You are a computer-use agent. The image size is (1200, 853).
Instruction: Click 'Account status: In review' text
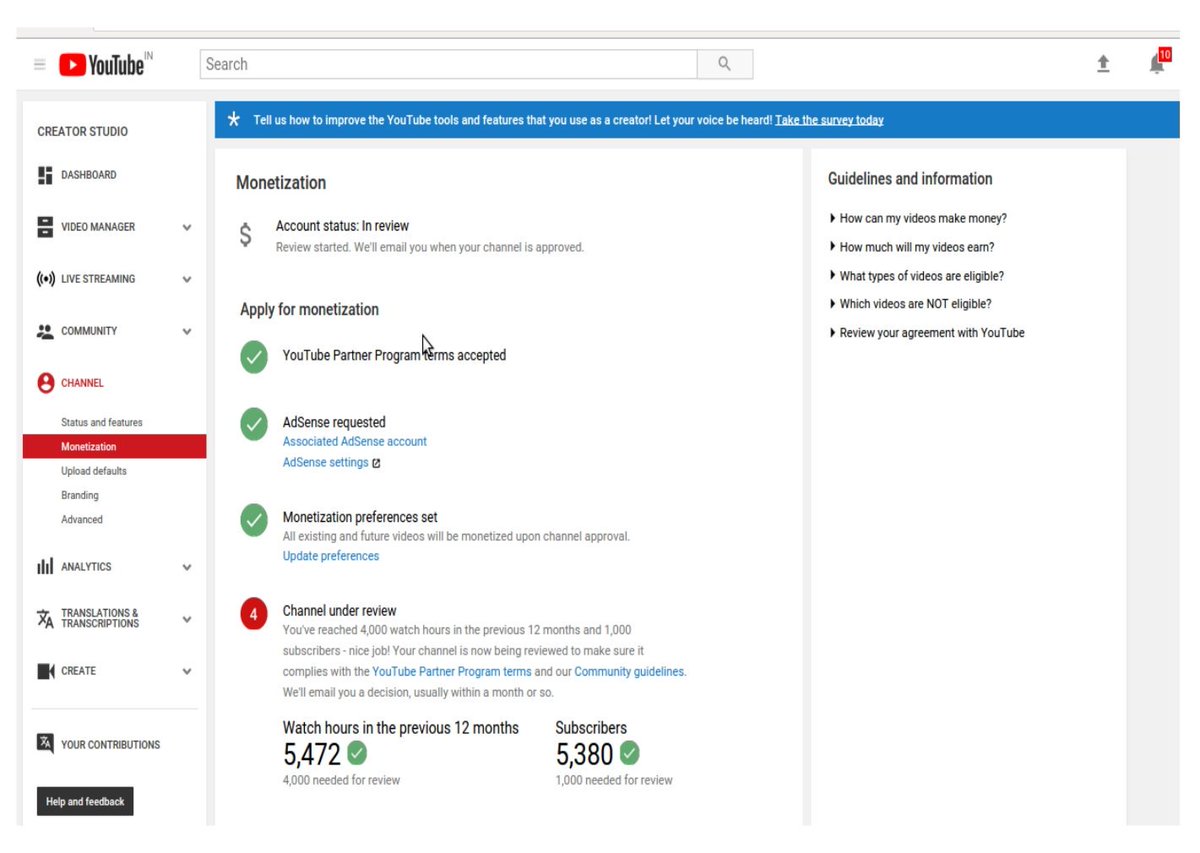click(342, 227)
